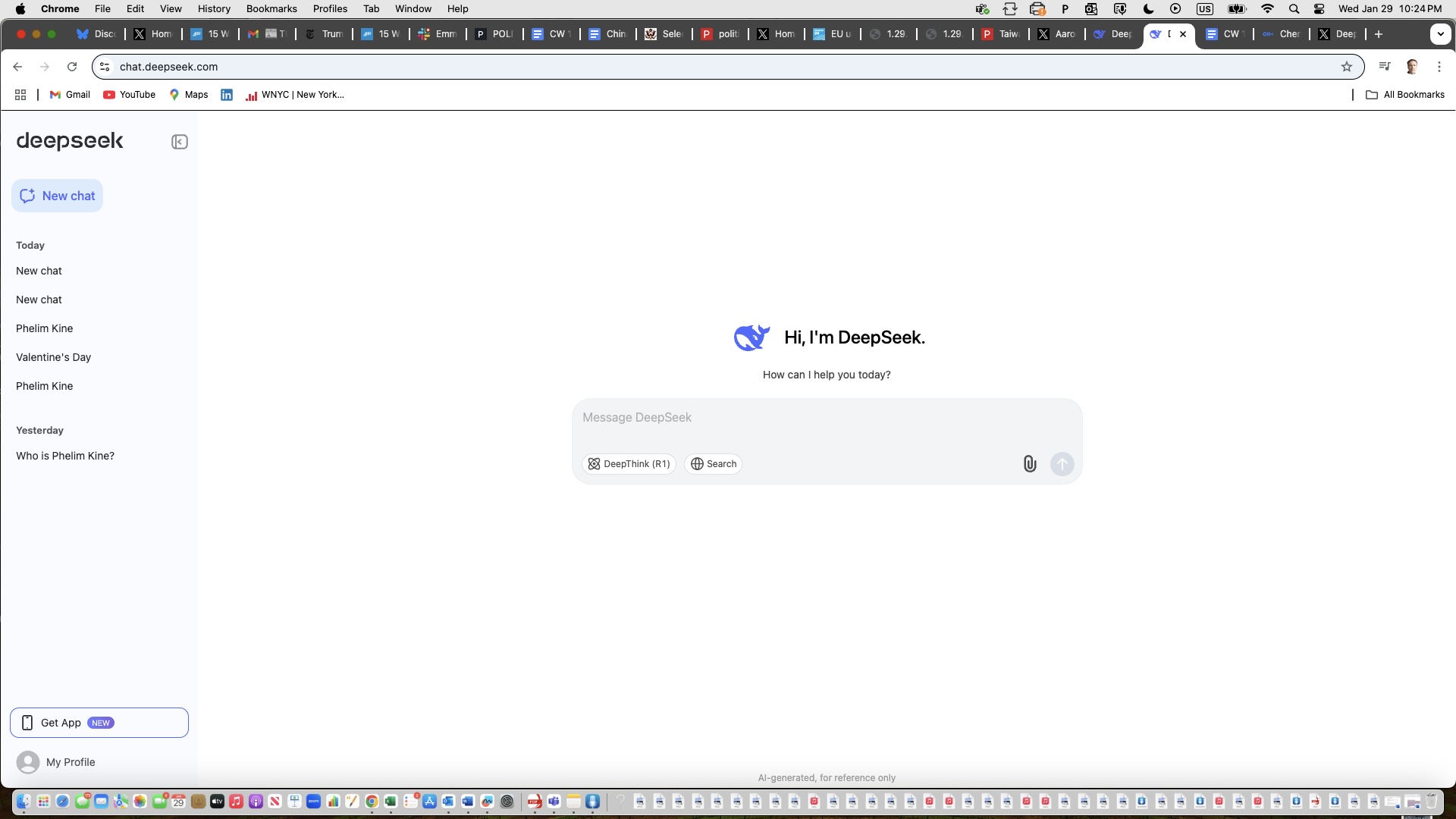The height and width of the screenshot is (819, 1456).
Task: Open the Edit menu
Action: [135, 9]
